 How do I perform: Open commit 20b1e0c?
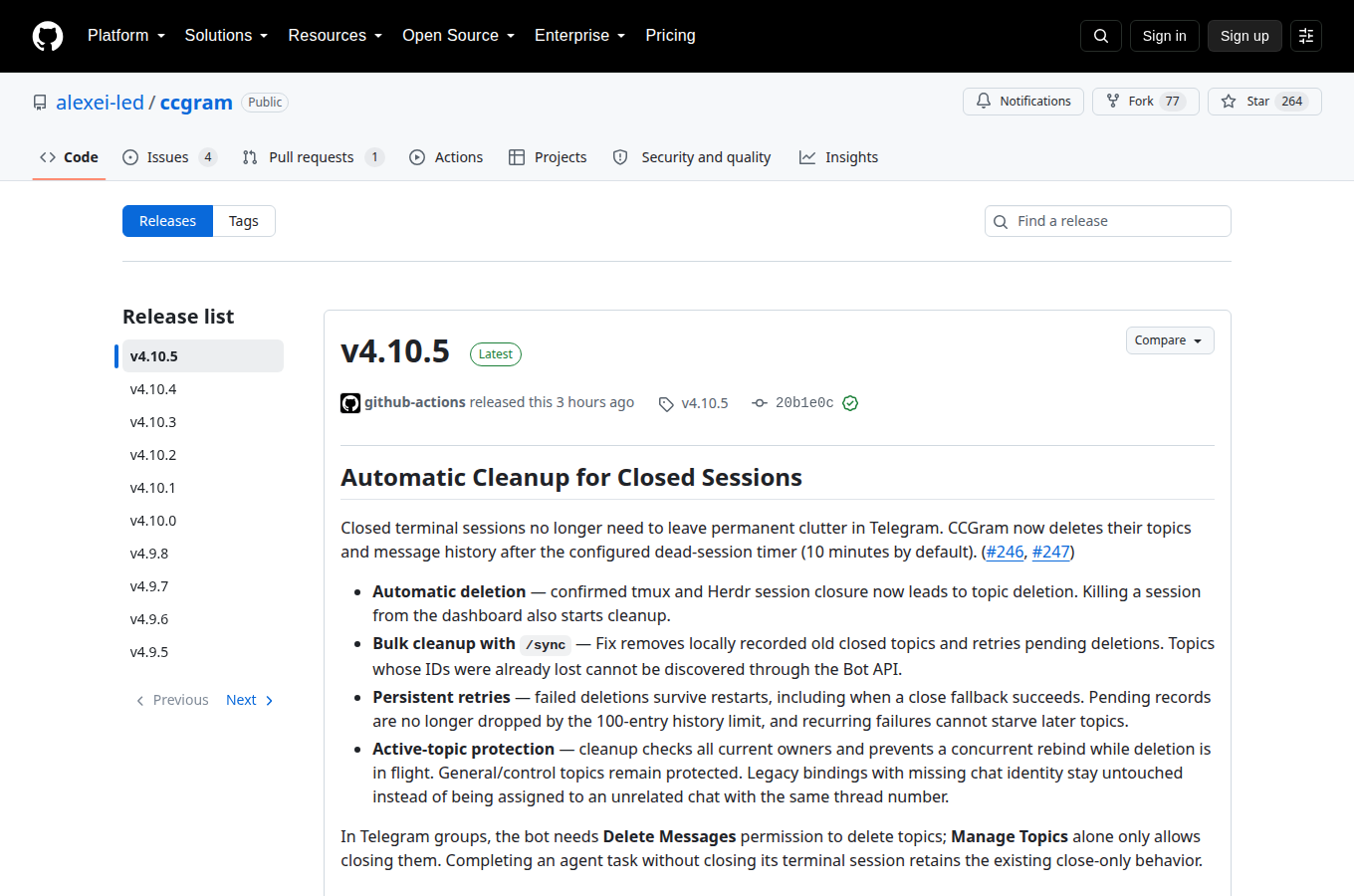pos(804,403)
